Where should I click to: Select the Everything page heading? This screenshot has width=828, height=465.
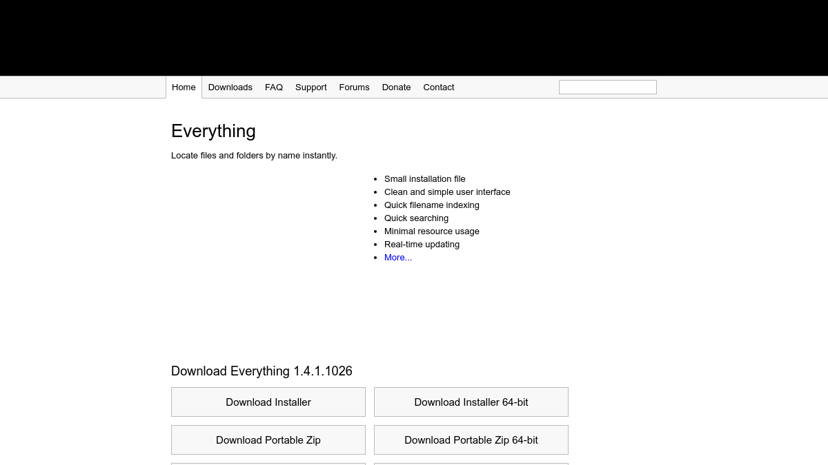tap(213, 131)
